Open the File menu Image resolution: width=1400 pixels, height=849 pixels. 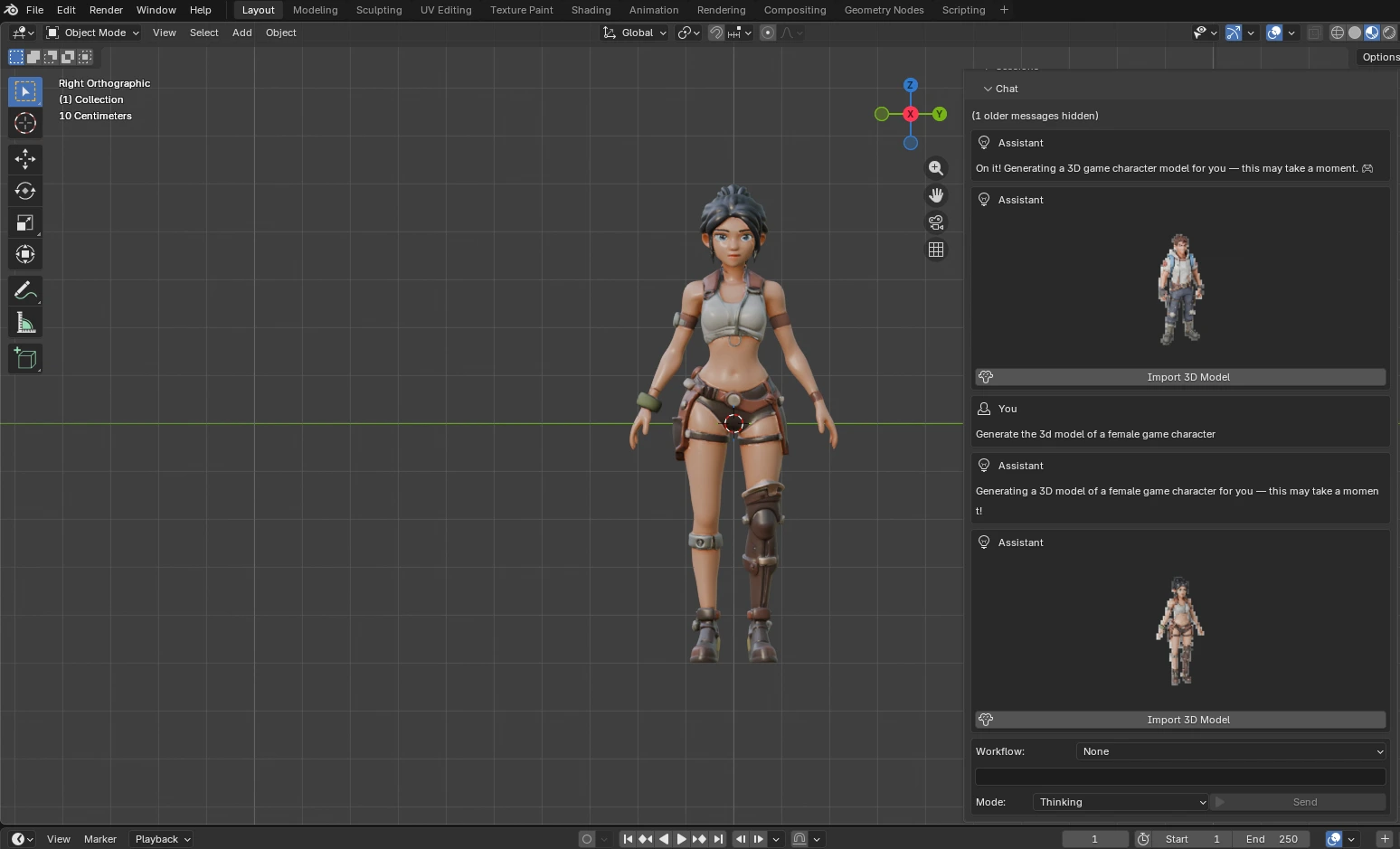point(34,10)
